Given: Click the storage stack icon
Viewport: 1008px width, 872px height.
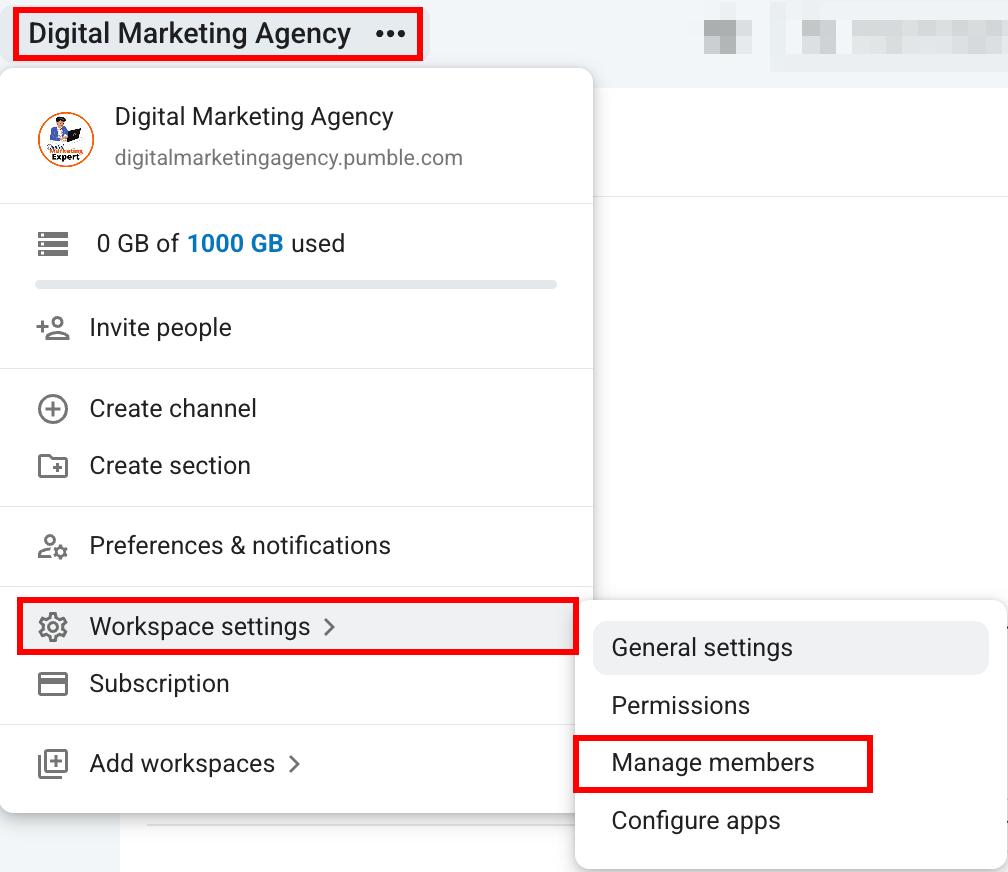Looking at the screenshot, I should [x=53, y=243].
